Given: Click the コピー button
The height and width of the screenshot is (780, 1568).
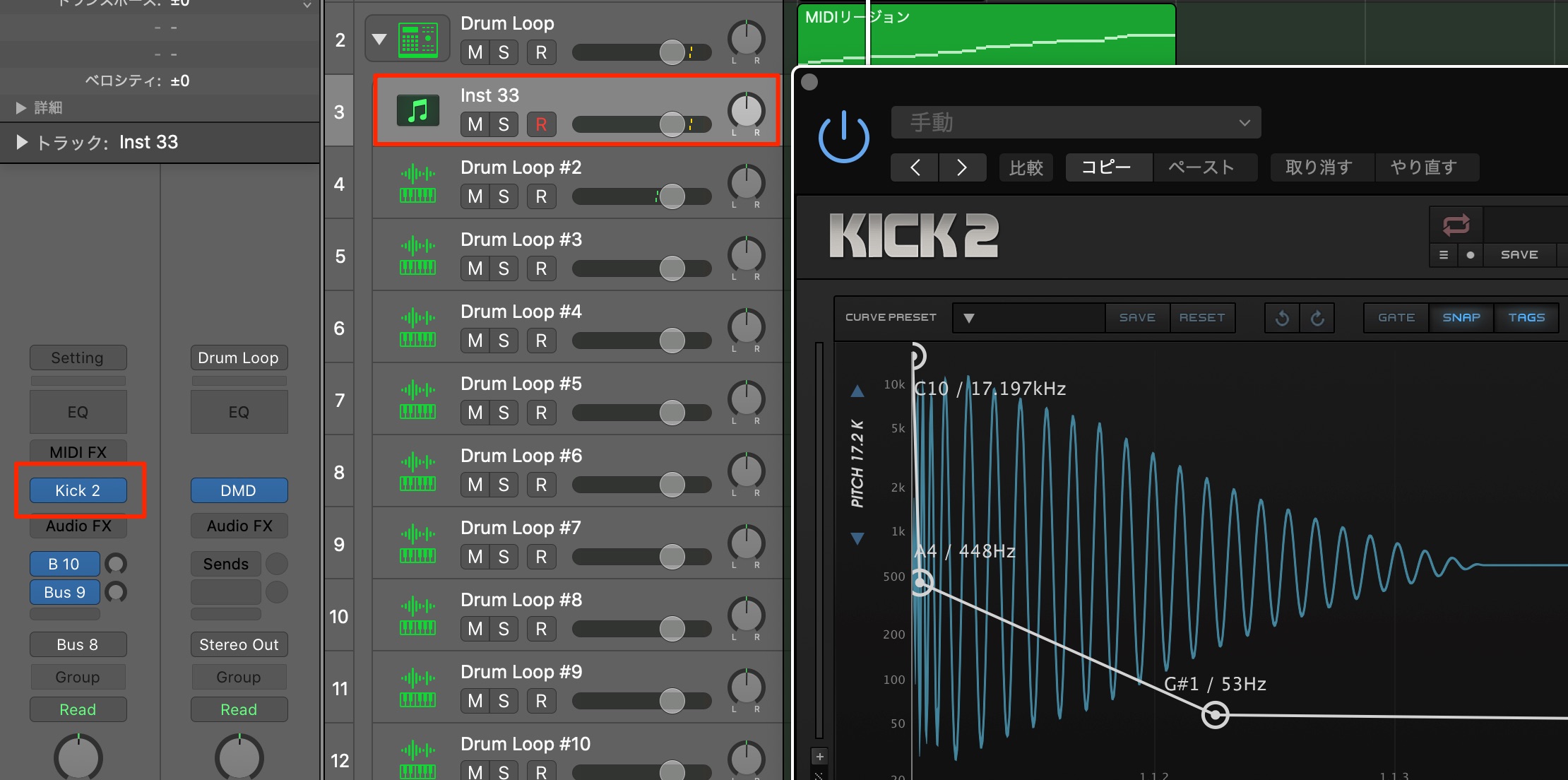Looking at the screenshot, I should coord(1108,167).
